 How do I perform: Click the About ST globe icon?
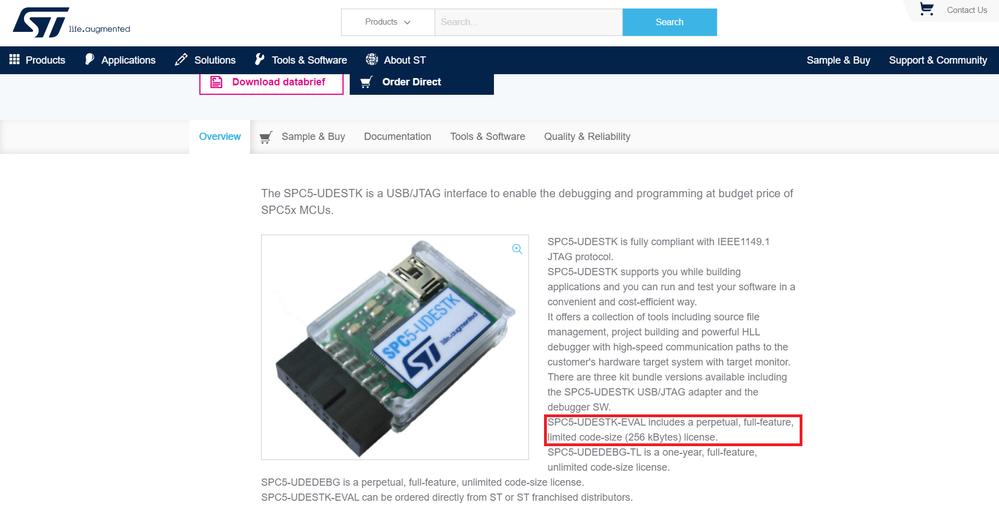click(372, 59)
